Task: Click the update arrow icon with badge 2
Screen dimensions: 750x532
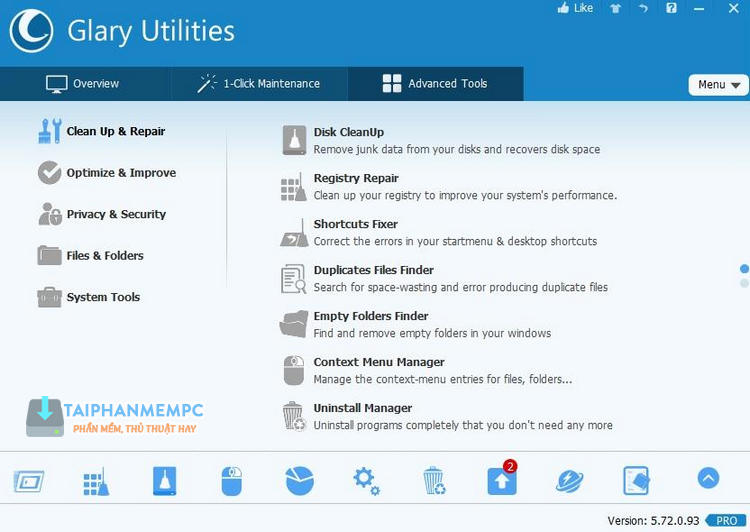Action: pyautogui.click(x=501, y=481)
